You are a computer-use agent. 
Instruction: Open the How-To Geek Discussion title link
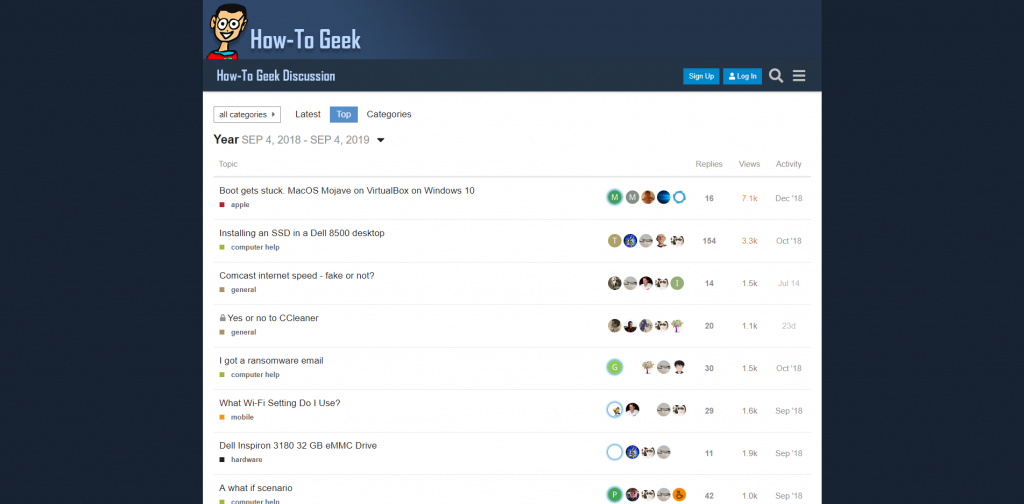[x=276, y=76]
